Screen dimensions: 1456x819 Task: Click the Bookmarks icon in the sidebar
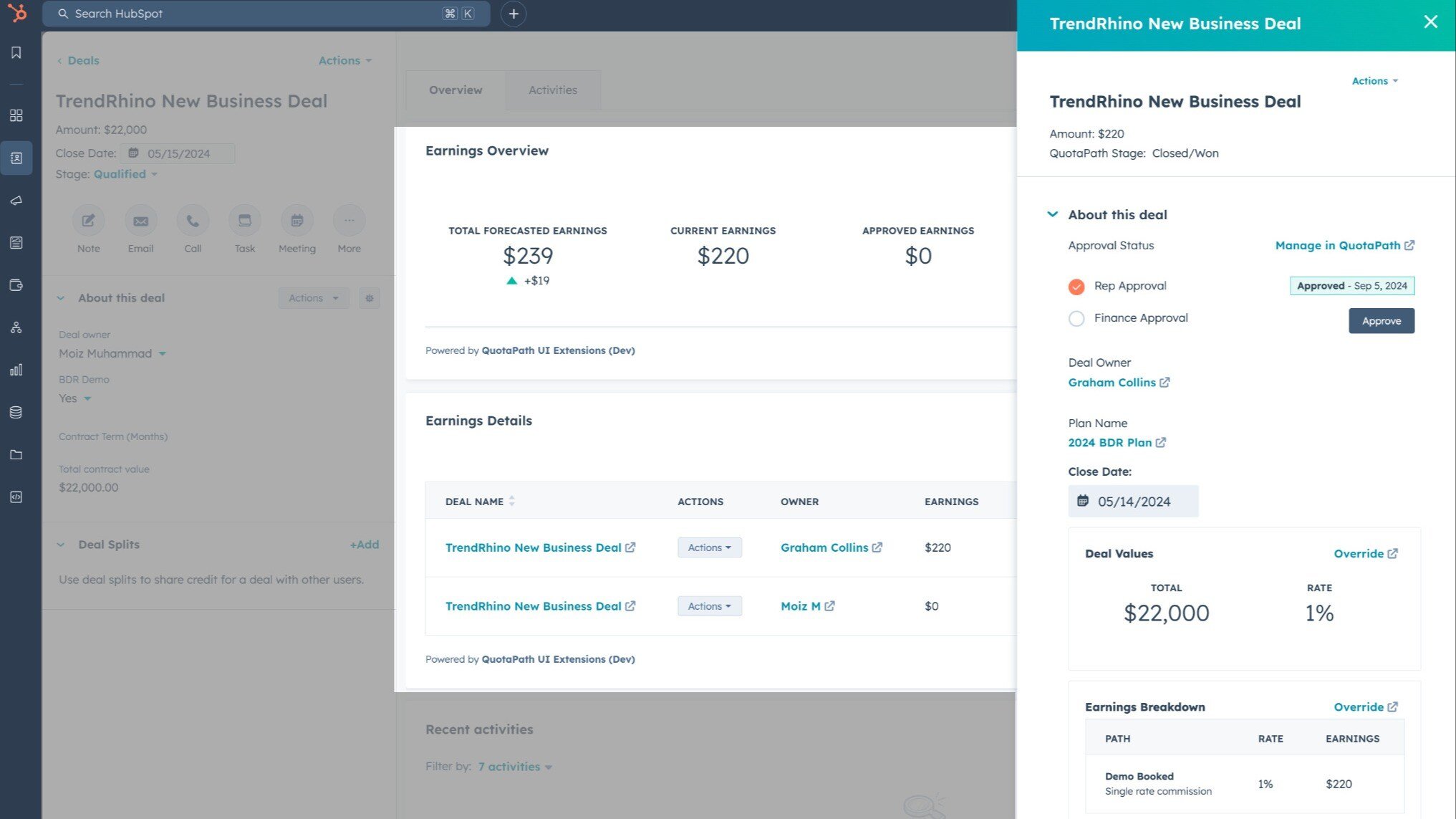point(16,52)
